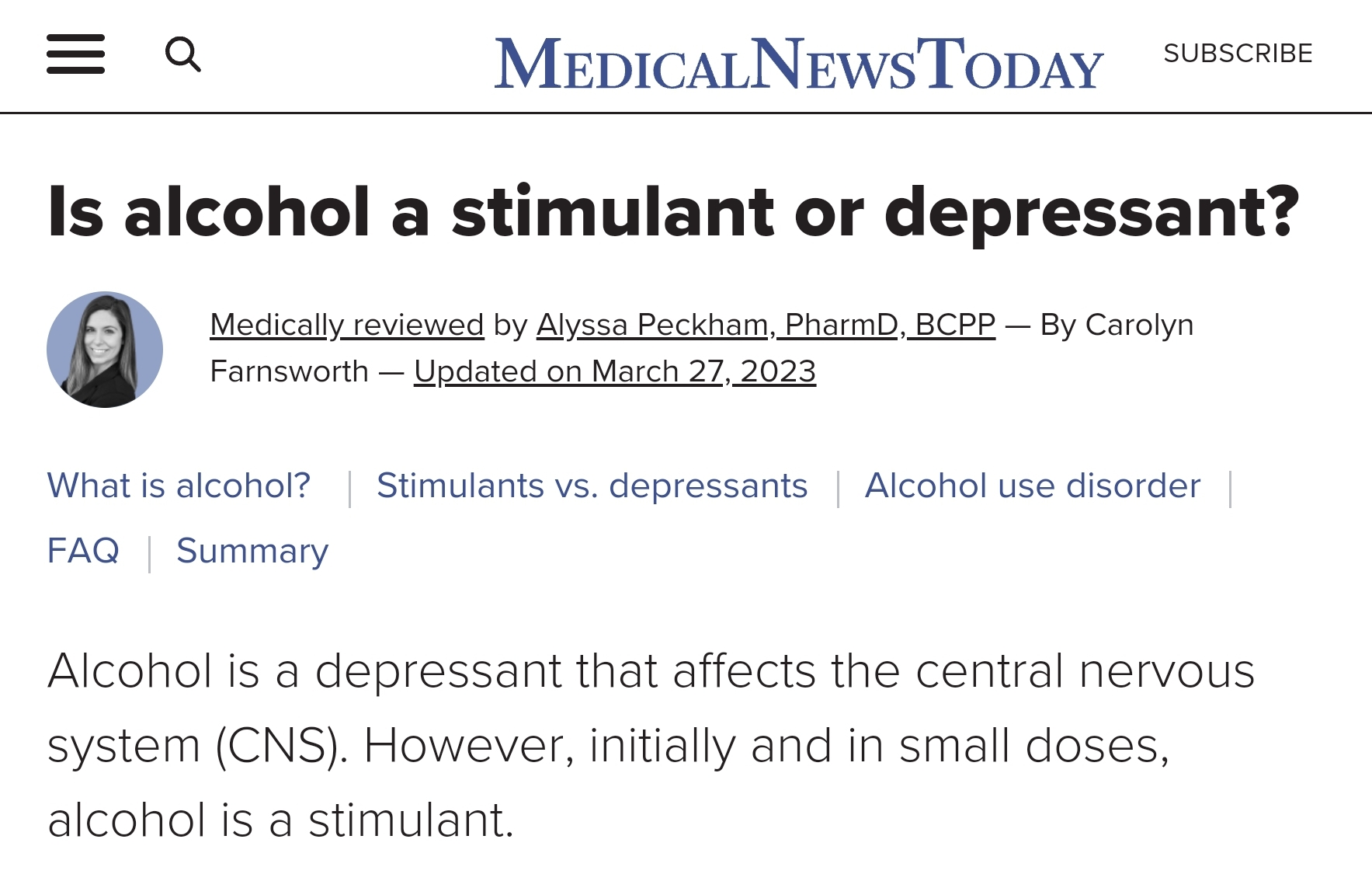Open the hamburger navigation menu
1372x881 pixels.
pos(75,54)
